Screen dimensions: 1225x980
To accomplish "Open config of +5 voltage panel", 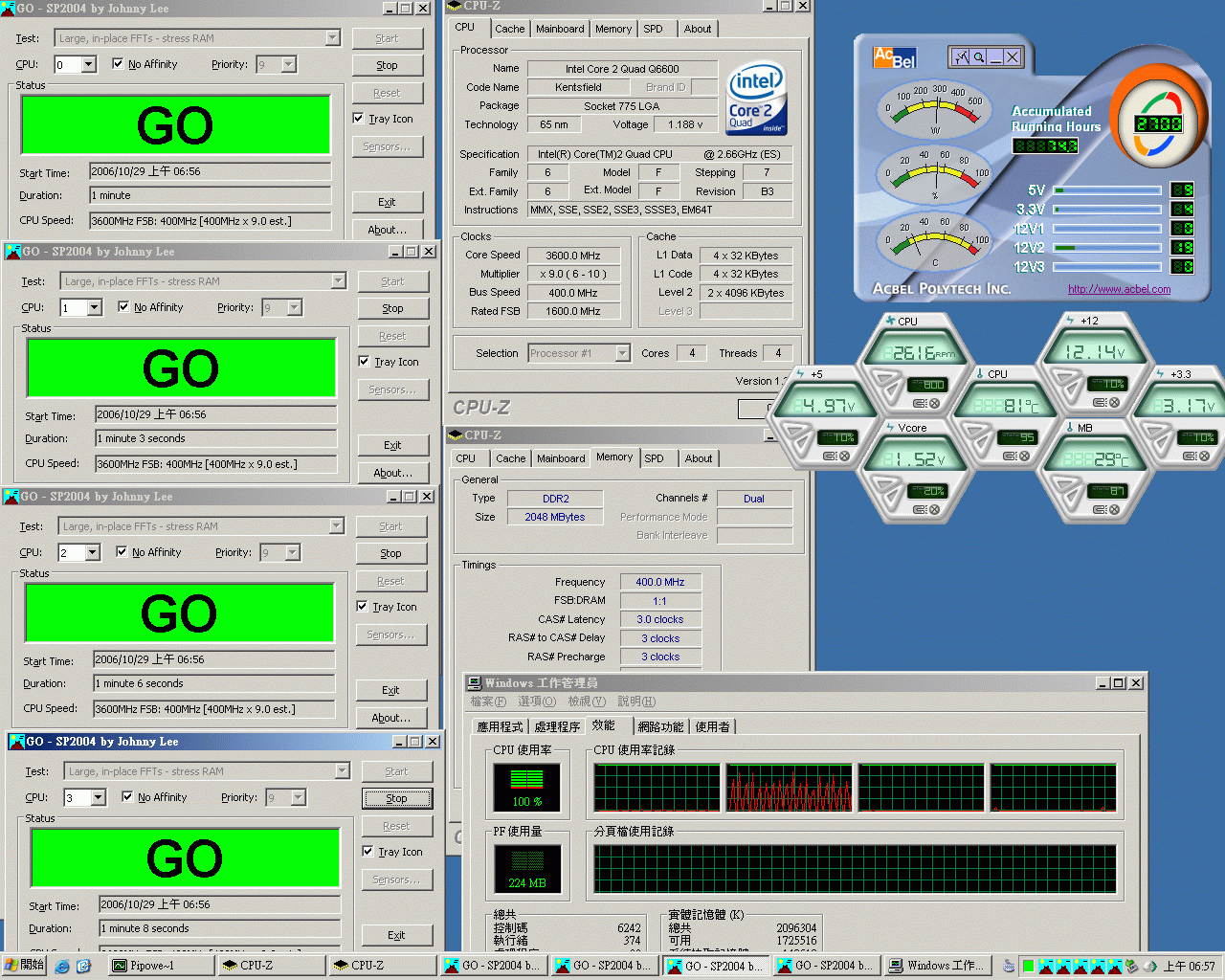I will (x=830, y=456).
